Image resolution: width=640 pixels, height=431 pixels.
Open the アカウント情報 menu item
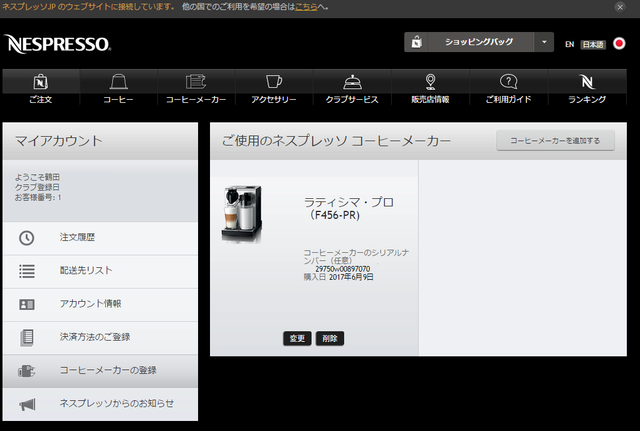(100, 304)
